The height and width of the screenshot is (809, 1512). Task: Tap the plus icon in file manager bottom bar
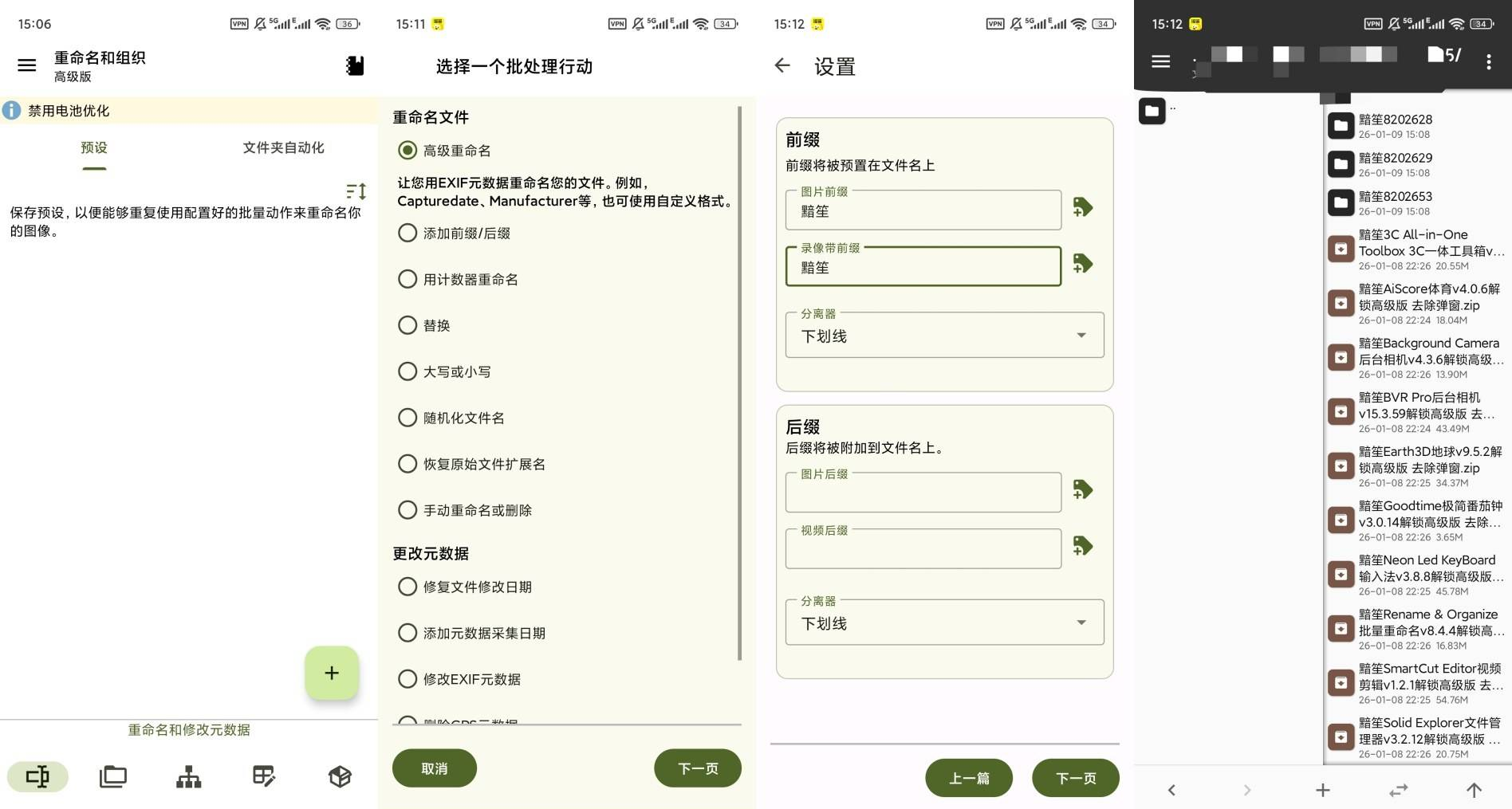[x=1323, y=790]
